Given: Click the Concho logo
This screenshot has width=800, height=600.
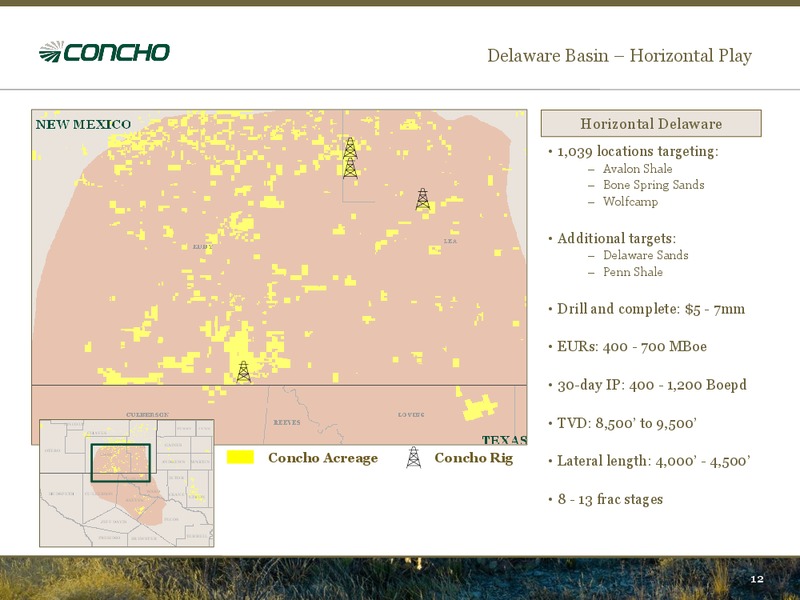Looking at the screenshot, I should [104, 52].
